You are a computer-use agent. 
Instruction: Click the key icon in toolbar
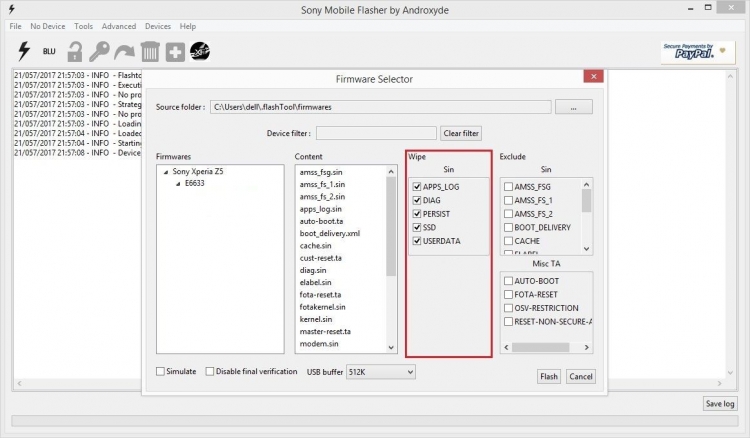tap(99, 52)
